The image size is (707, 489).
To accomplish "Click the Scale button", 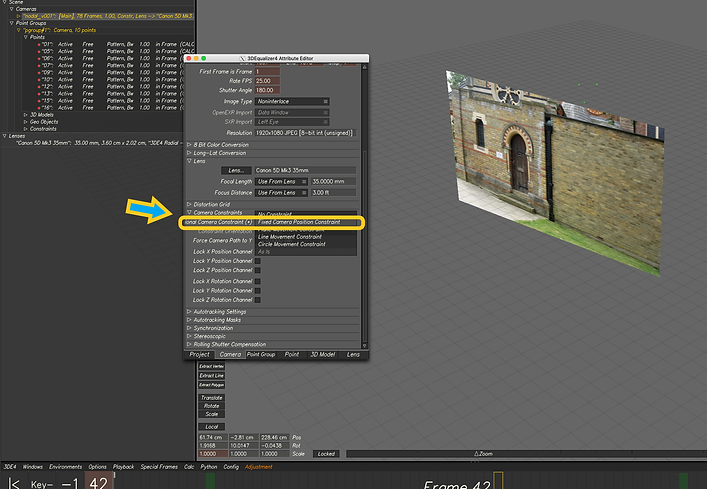I will pyautogui.click(x=211, y=414).
